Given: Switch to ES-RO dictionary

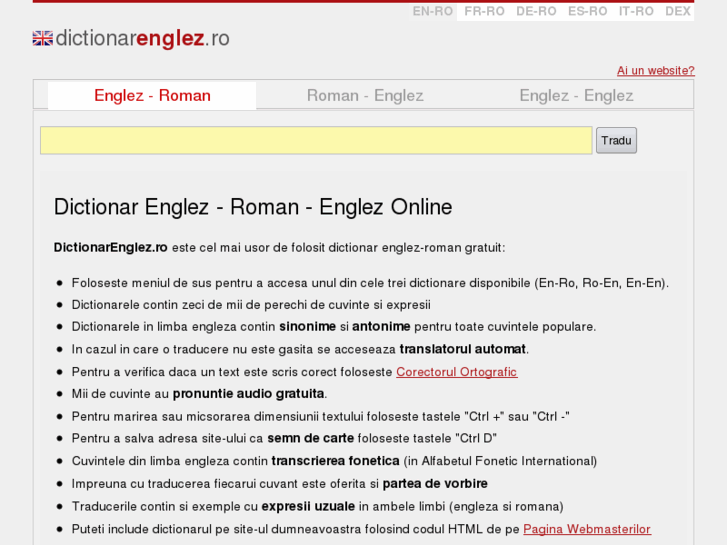Looking at the screenshot, I should [587, 11].
